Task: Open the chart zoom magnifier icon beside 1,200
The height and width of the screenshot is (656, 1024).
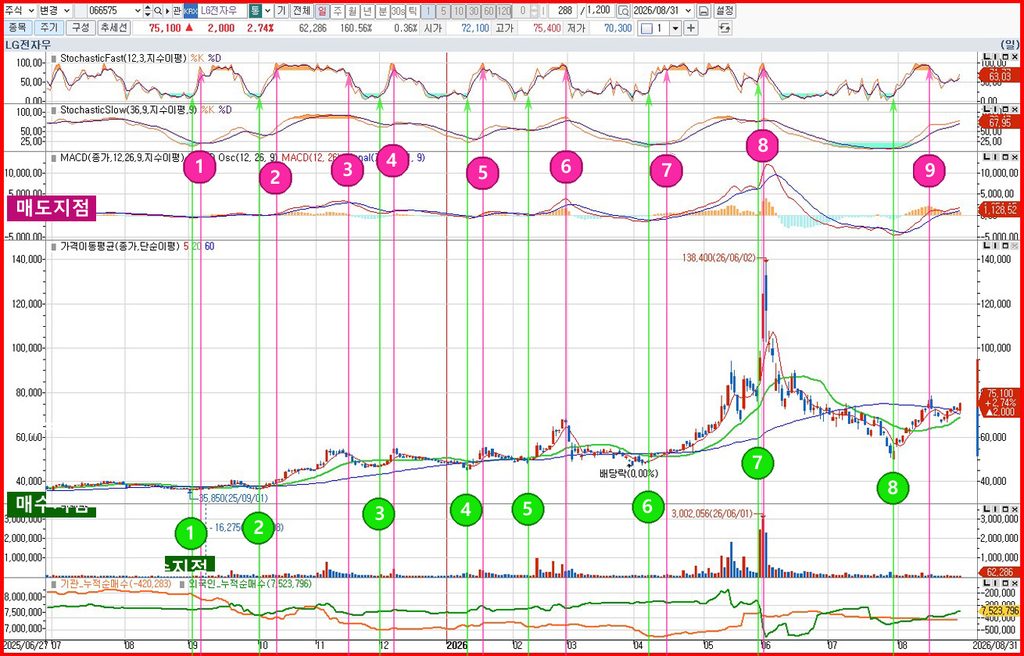Action: [624, 11]
